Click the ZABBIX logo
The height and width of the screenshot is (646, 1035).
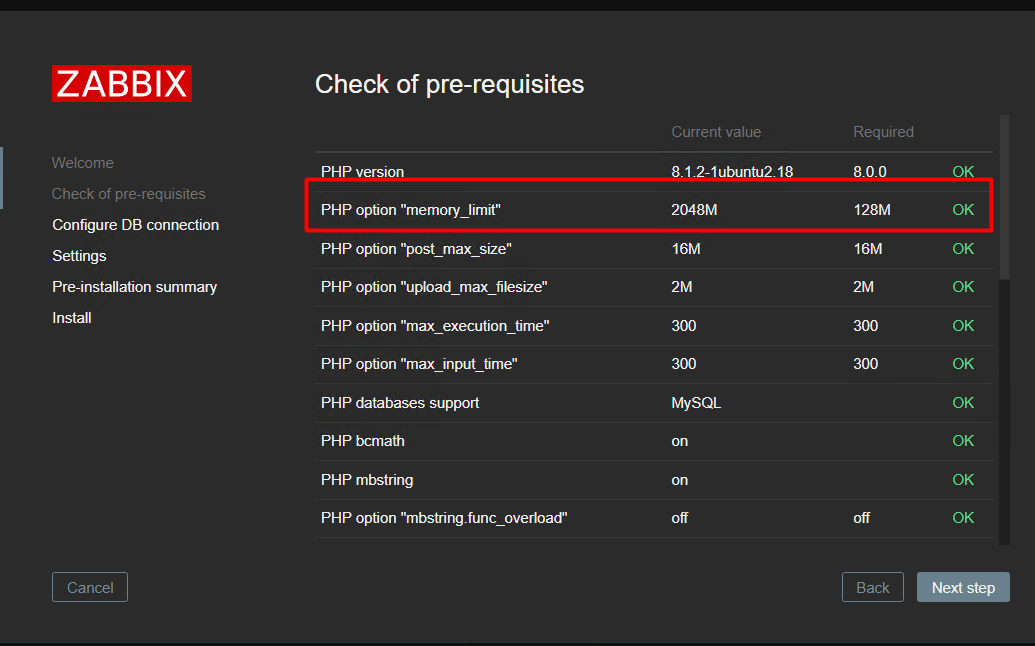122,83
